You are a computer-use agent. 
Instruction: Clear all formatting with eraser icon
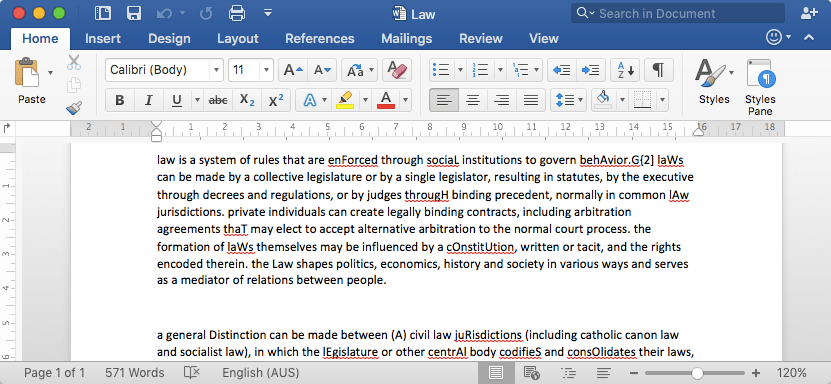tap(397, 70)
